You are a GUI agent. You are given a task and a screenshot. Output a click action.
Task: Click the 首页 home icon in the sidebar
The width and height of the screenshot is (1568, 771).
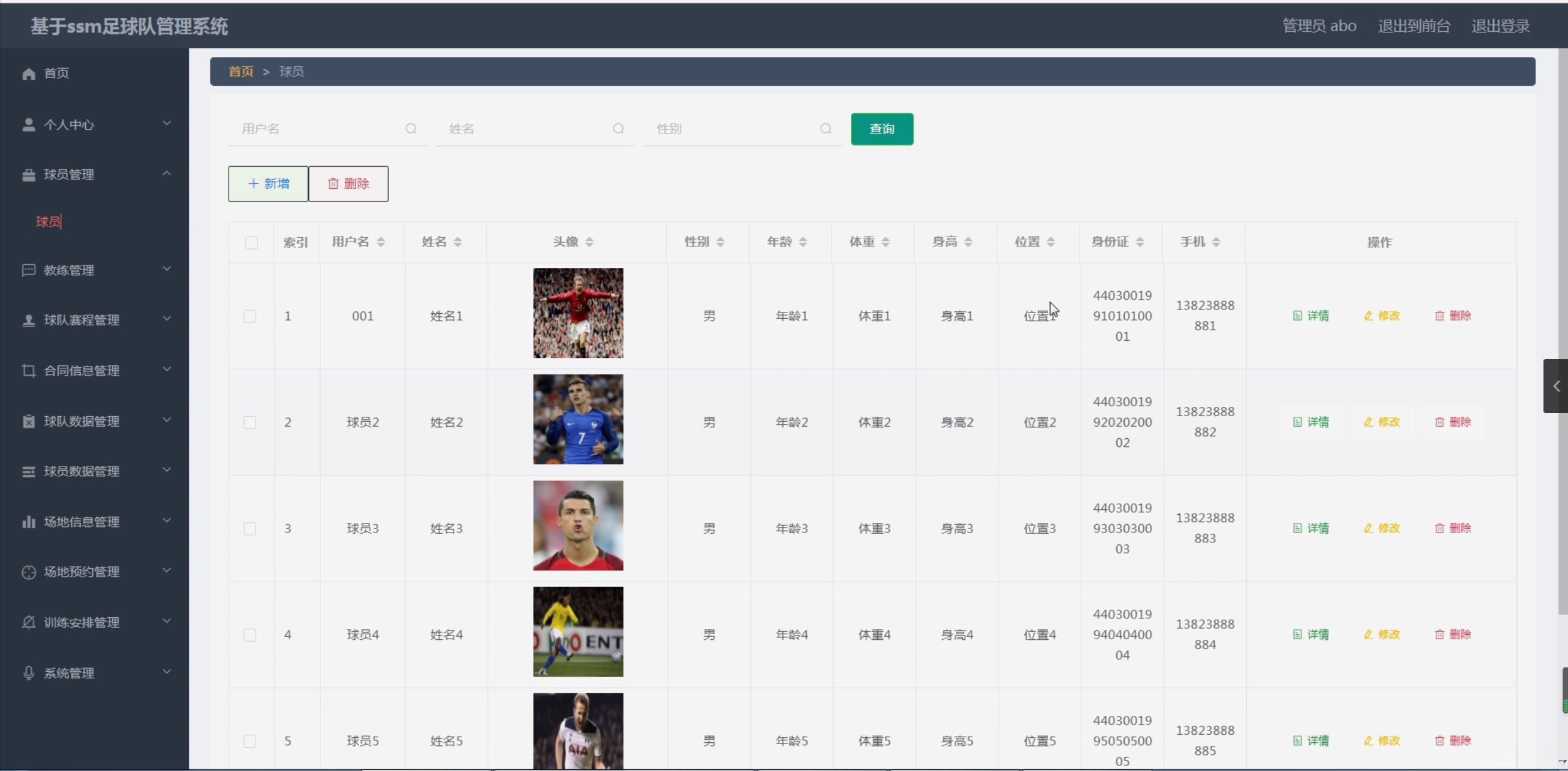29,74
